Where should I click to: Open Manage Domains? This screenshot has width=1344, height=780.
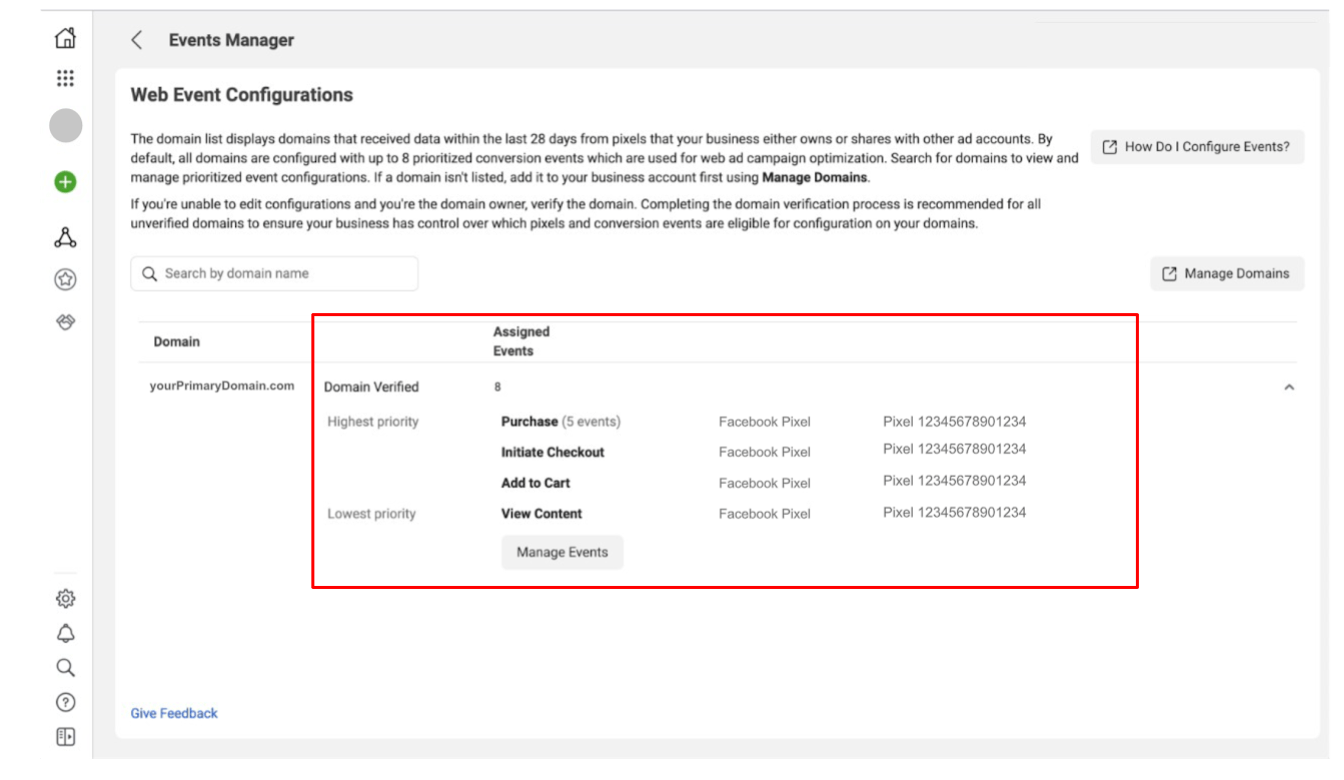[1227, 273]
